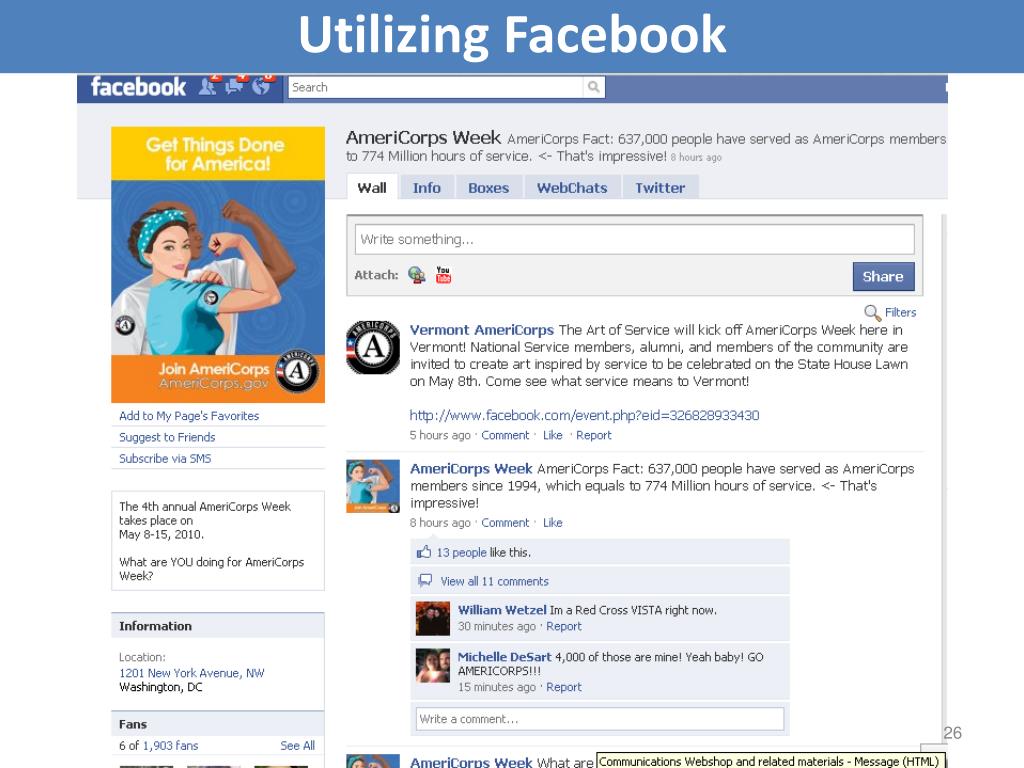Click the 13 people link
This screenshot has width=1024, height=768.
pos(461,552)
